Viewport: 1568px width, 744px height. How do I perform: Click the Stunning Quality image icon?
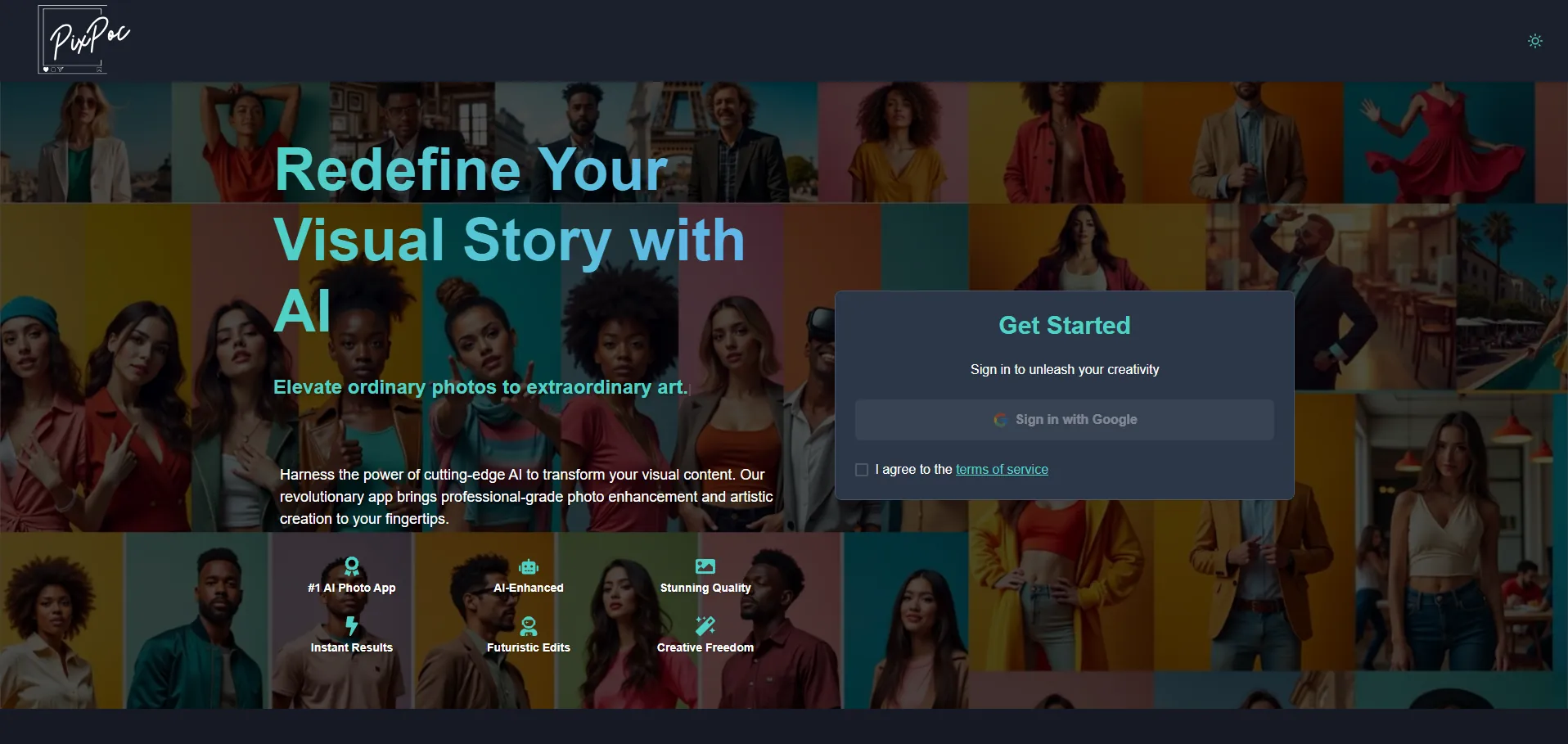point(705,566)
